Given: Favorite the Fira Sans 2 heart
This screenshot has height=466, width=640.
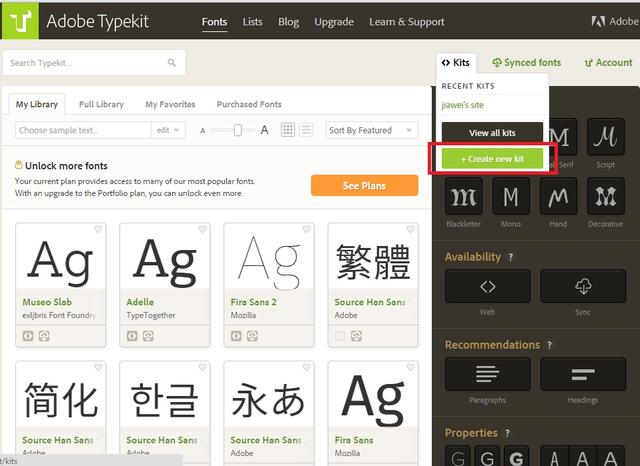Looking at the screenshot, I should (x=307, y=229).
